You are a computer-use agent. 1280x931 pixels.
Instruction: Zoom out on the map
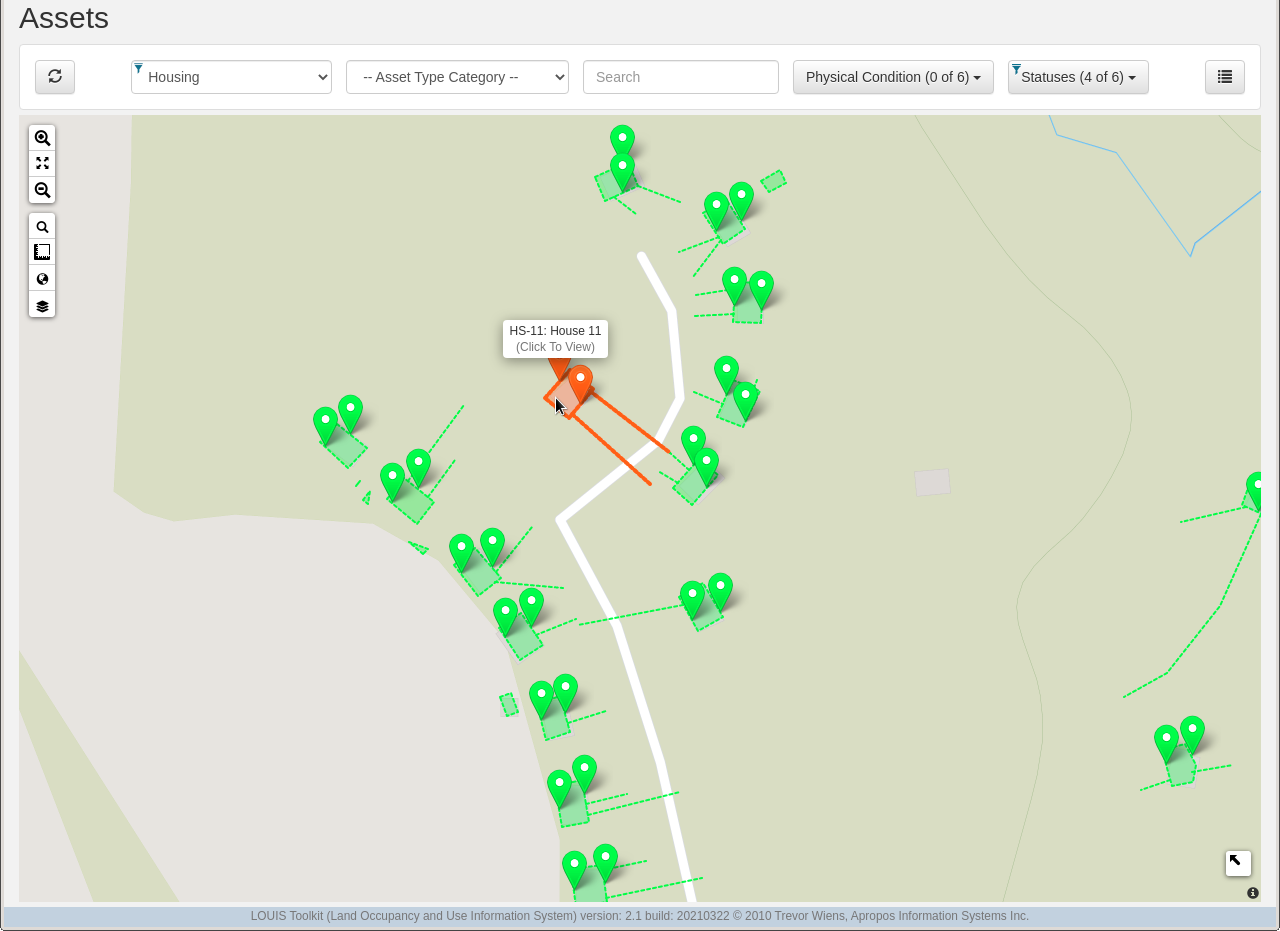[42, 190]
